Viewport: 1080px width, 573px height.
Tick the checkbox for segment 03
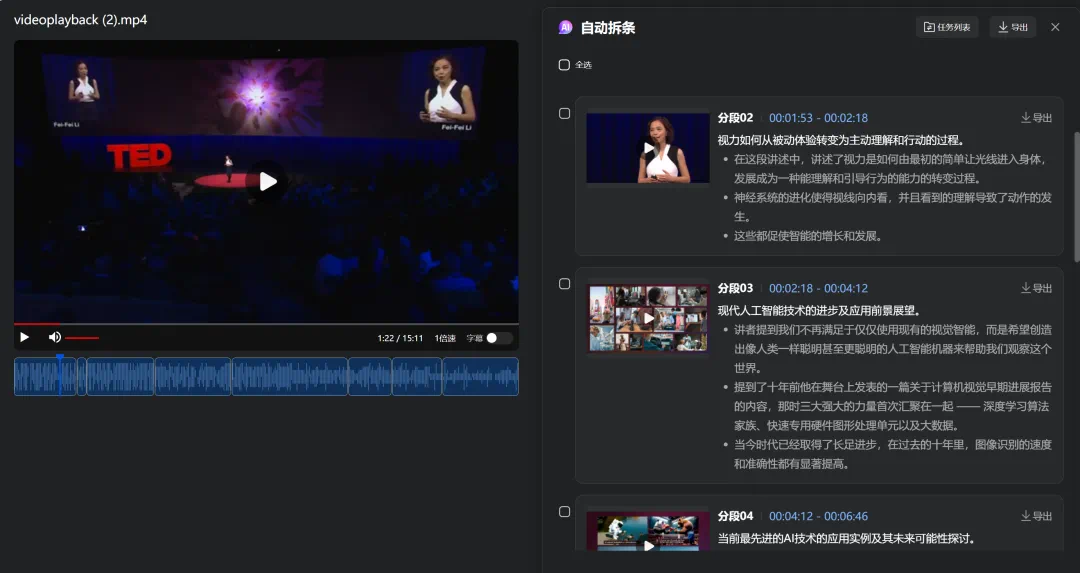pyautogui.click(x=564, y=284)
